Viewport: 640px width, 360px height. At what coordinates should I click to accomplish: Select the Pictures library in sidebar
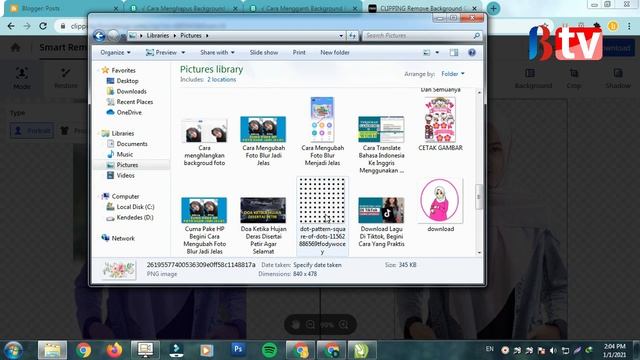point(127,165)
